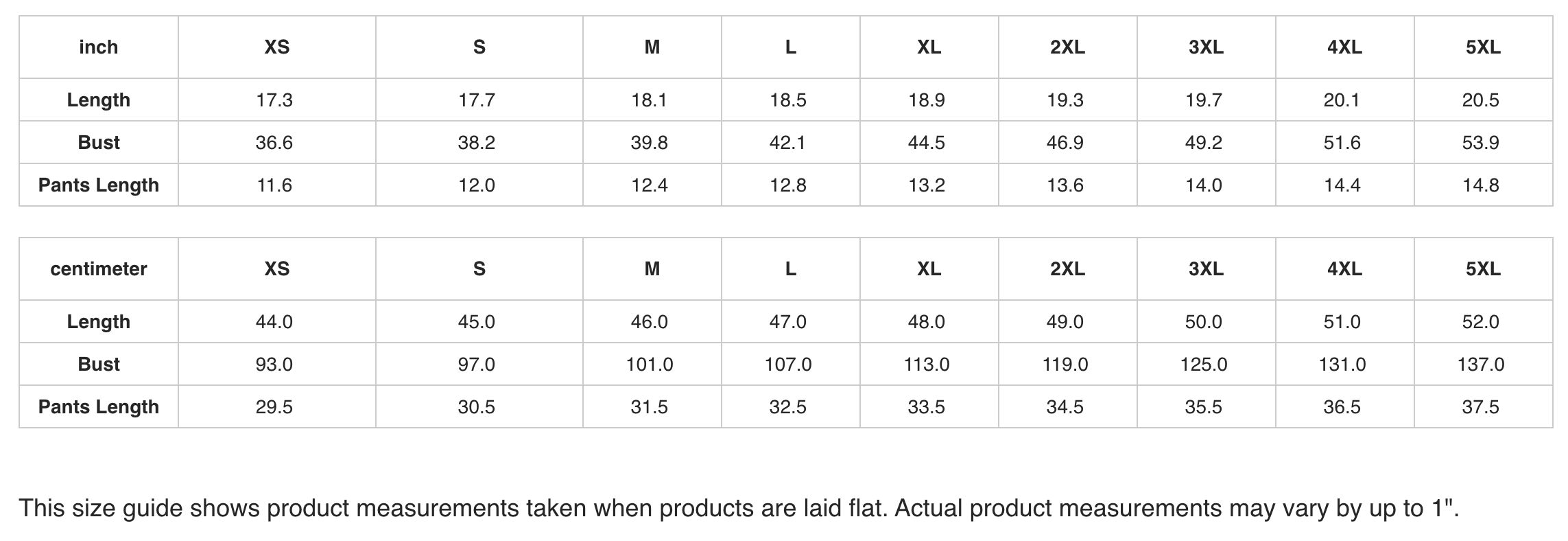Click the inch unit header cell

(x=99, y=47)
